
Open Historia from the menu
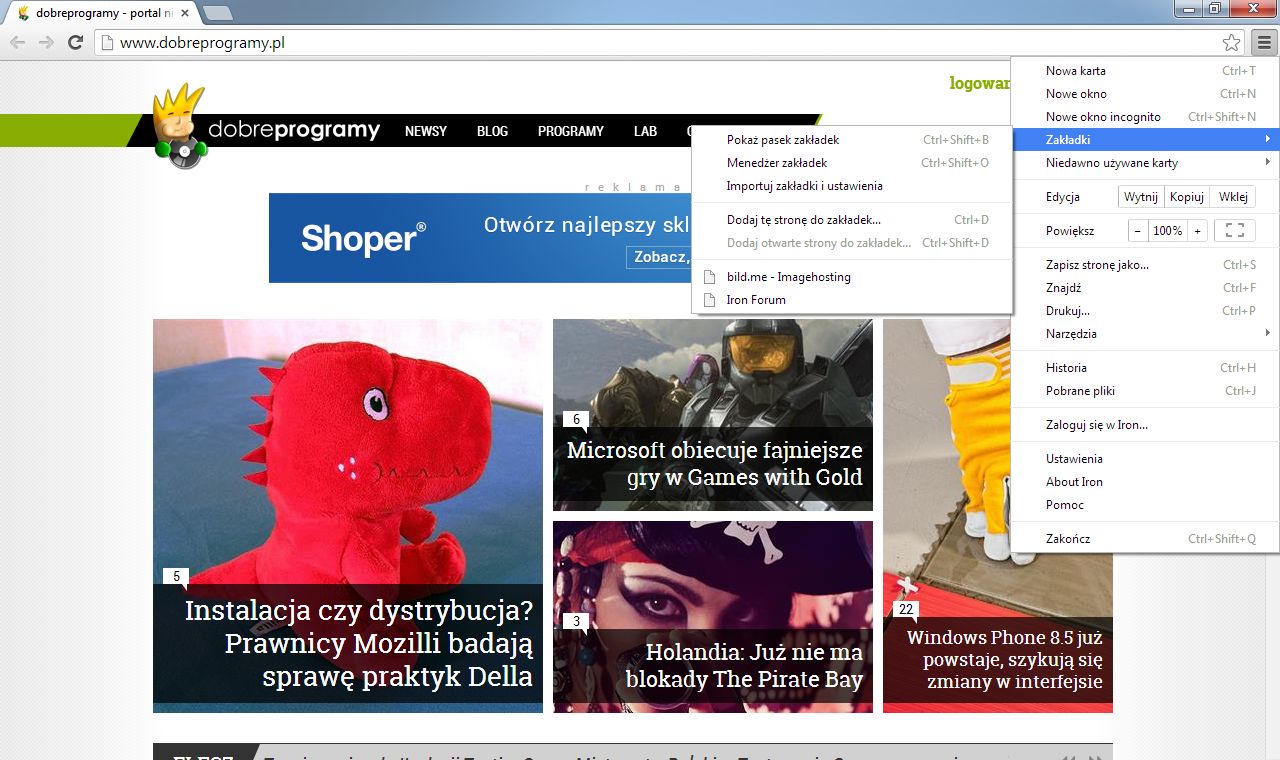(x=1145, y=368)
